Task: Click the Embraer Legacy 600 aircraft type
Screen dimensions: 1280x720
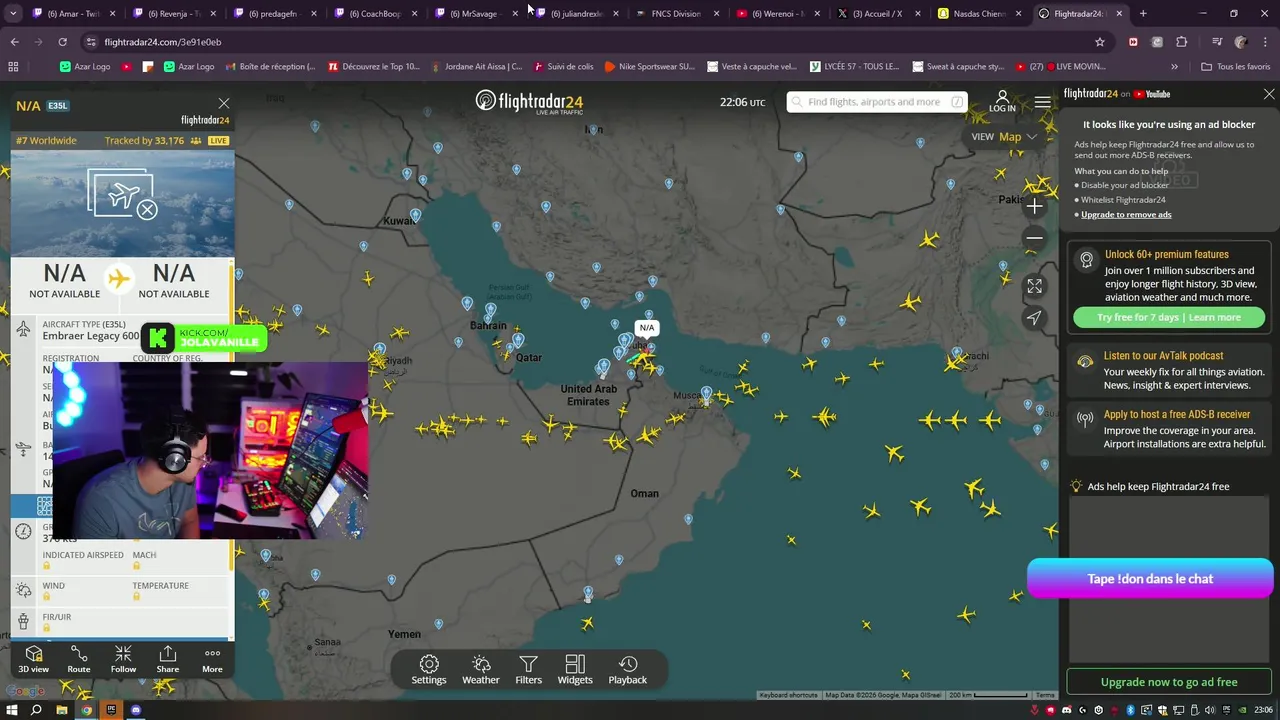Action: pyautogui.click(x=91, y=336)
